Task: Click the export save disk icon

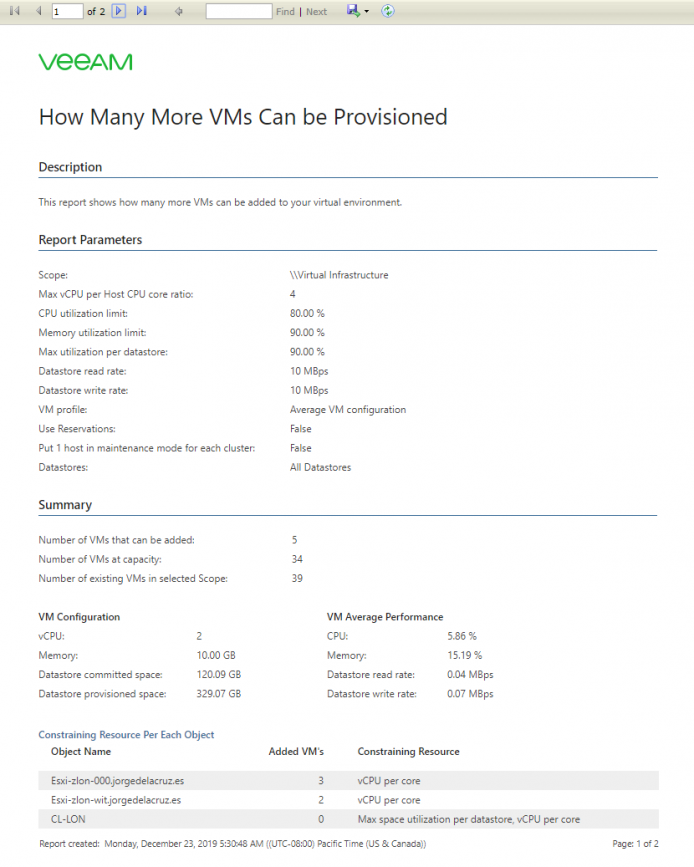Action: [353, 11]
